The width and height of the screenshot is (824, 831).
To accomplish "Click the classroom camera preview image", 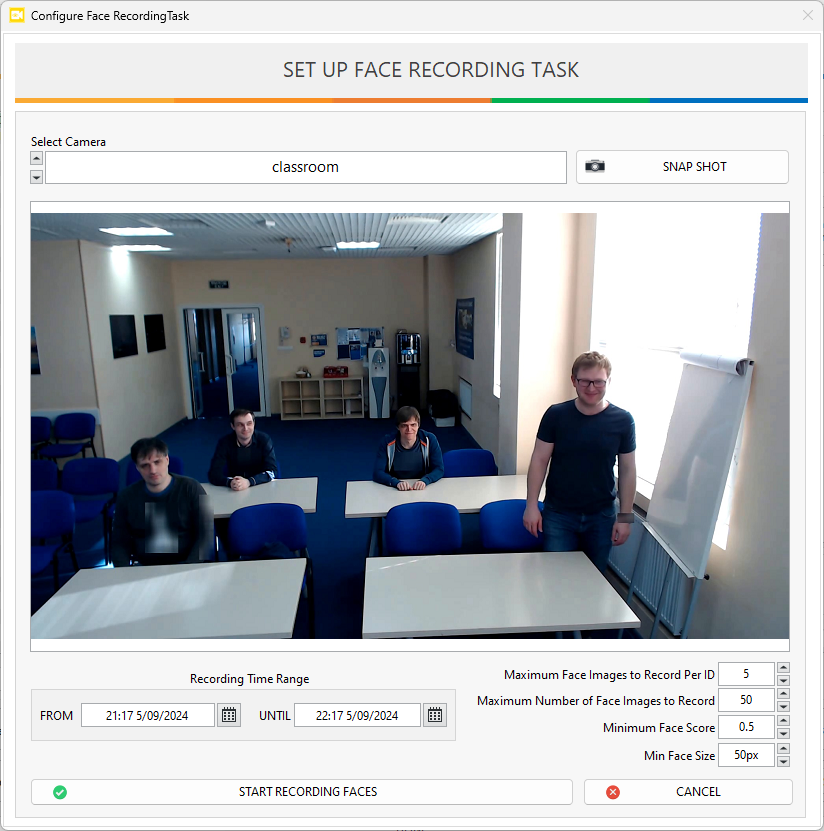I will [x=410, y=426].
